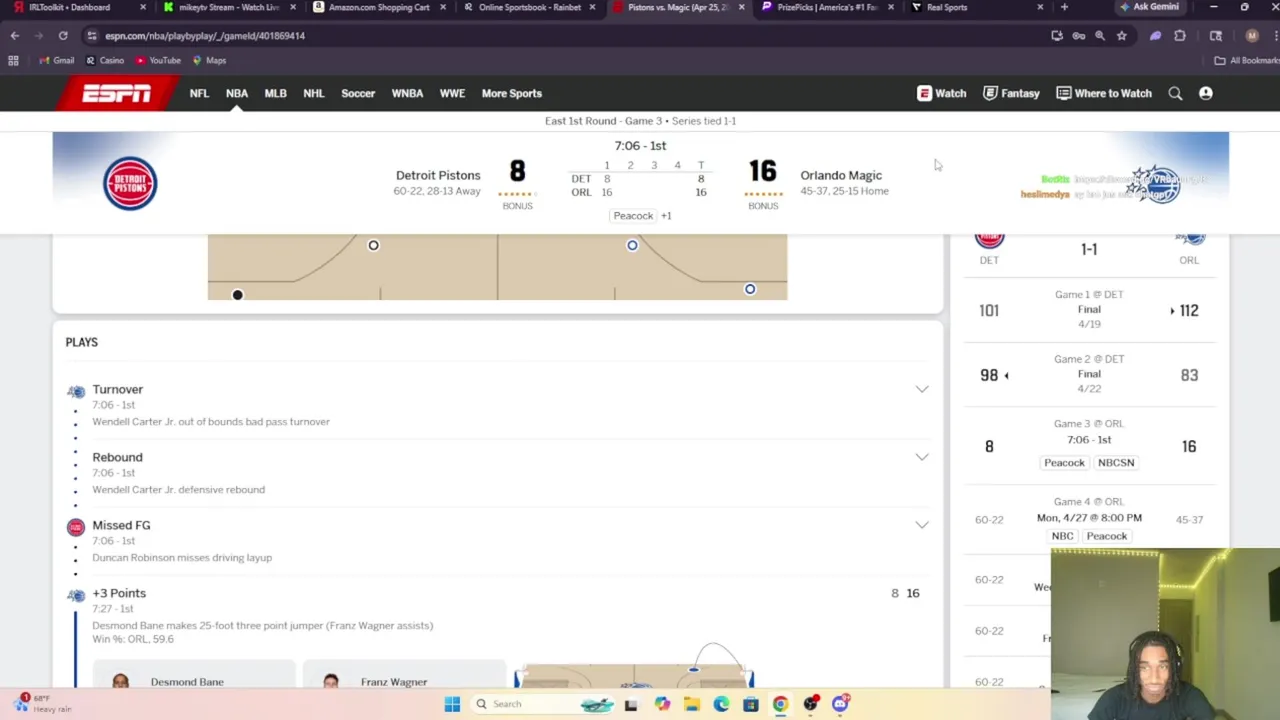
Task: Go back with the browser back arrow
Action: [14, 35]
